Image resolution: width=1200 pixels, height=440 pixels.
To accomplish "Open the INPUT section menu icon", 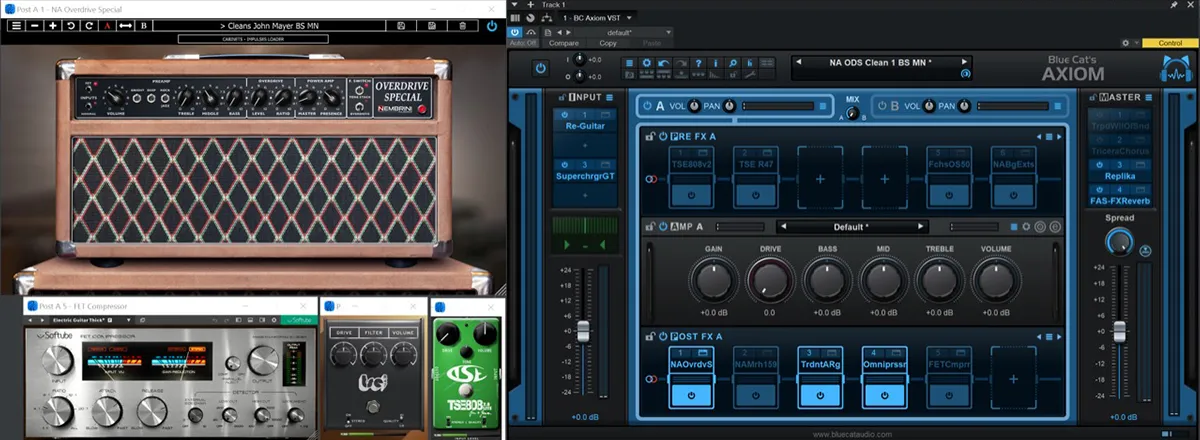I will (x=607, y=97).
